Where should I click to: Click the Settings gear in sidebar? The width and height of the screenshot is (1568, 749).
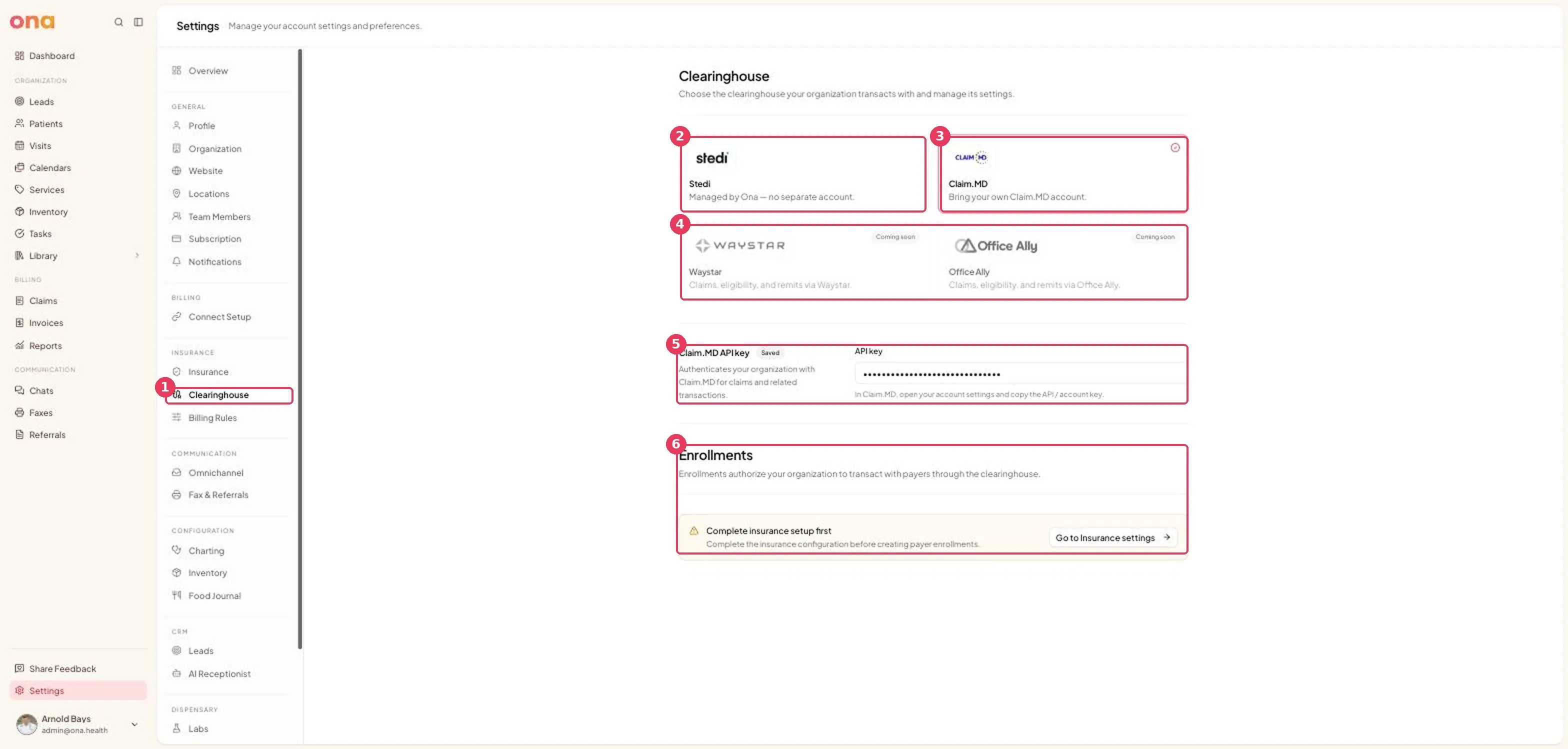[x=19, y=690]
